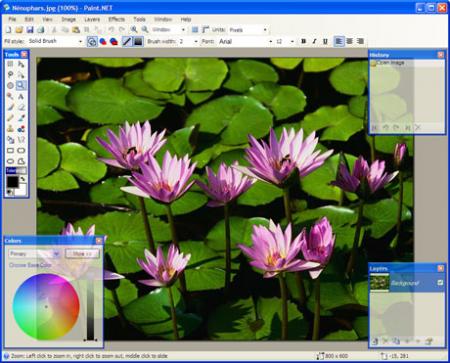The width and height of the screenshot is (450, 363).
Task: Select the Color Picker eyedropper tool
Action: click(21, 118)
